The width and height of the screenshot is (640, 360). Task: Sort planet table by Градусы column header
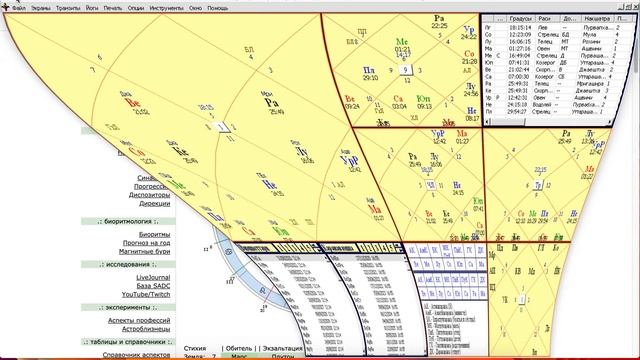[x=520, y=19]
